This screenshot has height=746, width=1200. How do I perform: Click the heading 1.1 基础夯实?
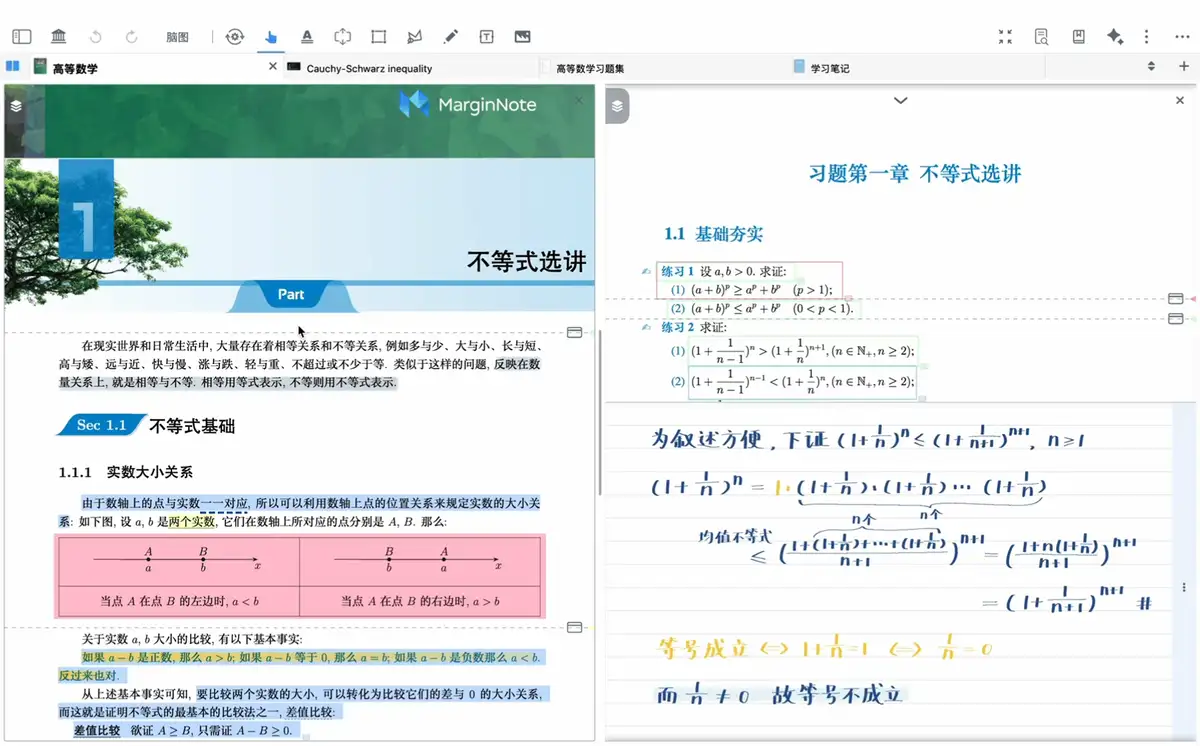coord(713,234)
